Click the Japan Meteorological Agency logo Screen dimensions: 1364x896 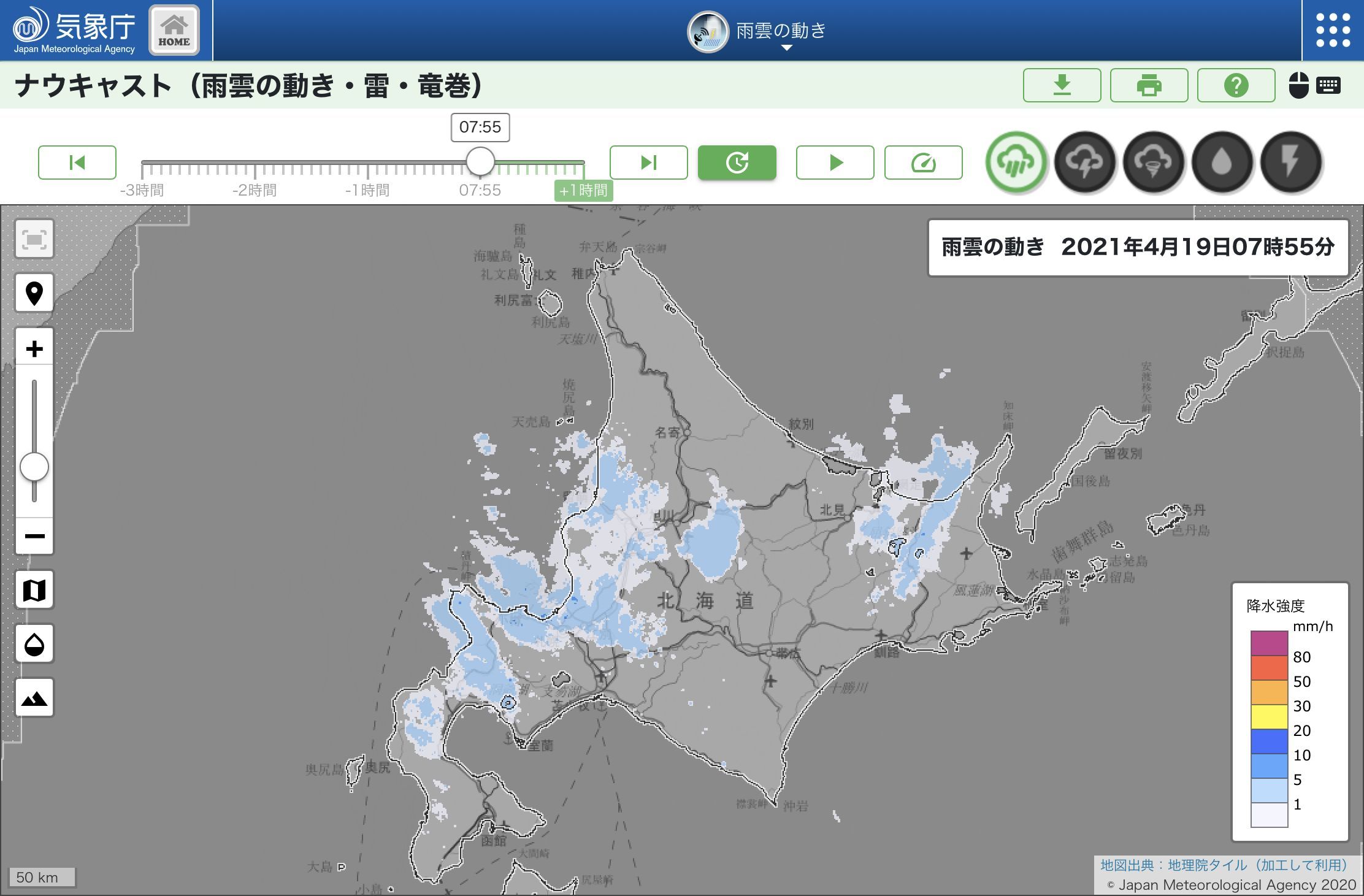click(x=74, y=30)
